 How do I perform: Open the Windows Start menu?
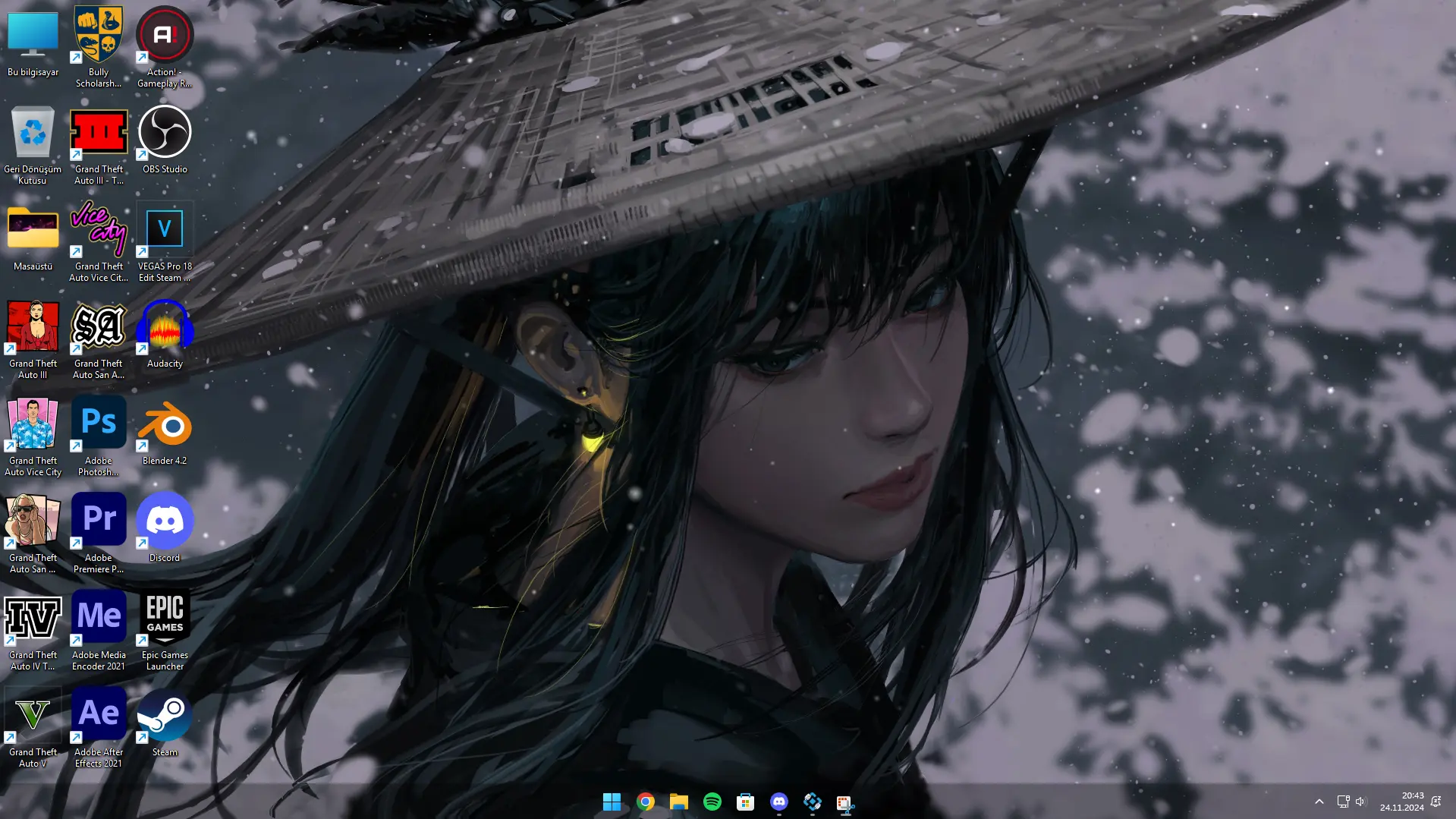coord(612,802)
